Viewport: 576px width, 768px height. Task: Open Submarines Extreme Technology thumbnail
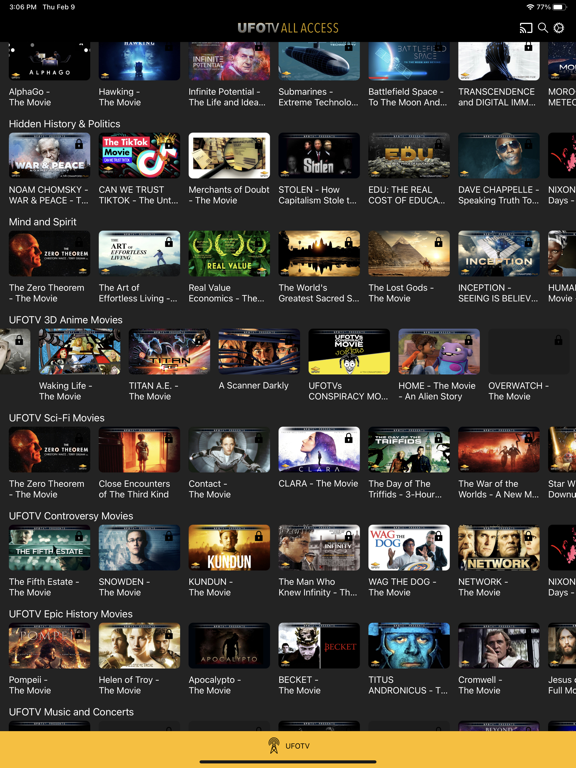pos(319,61)
